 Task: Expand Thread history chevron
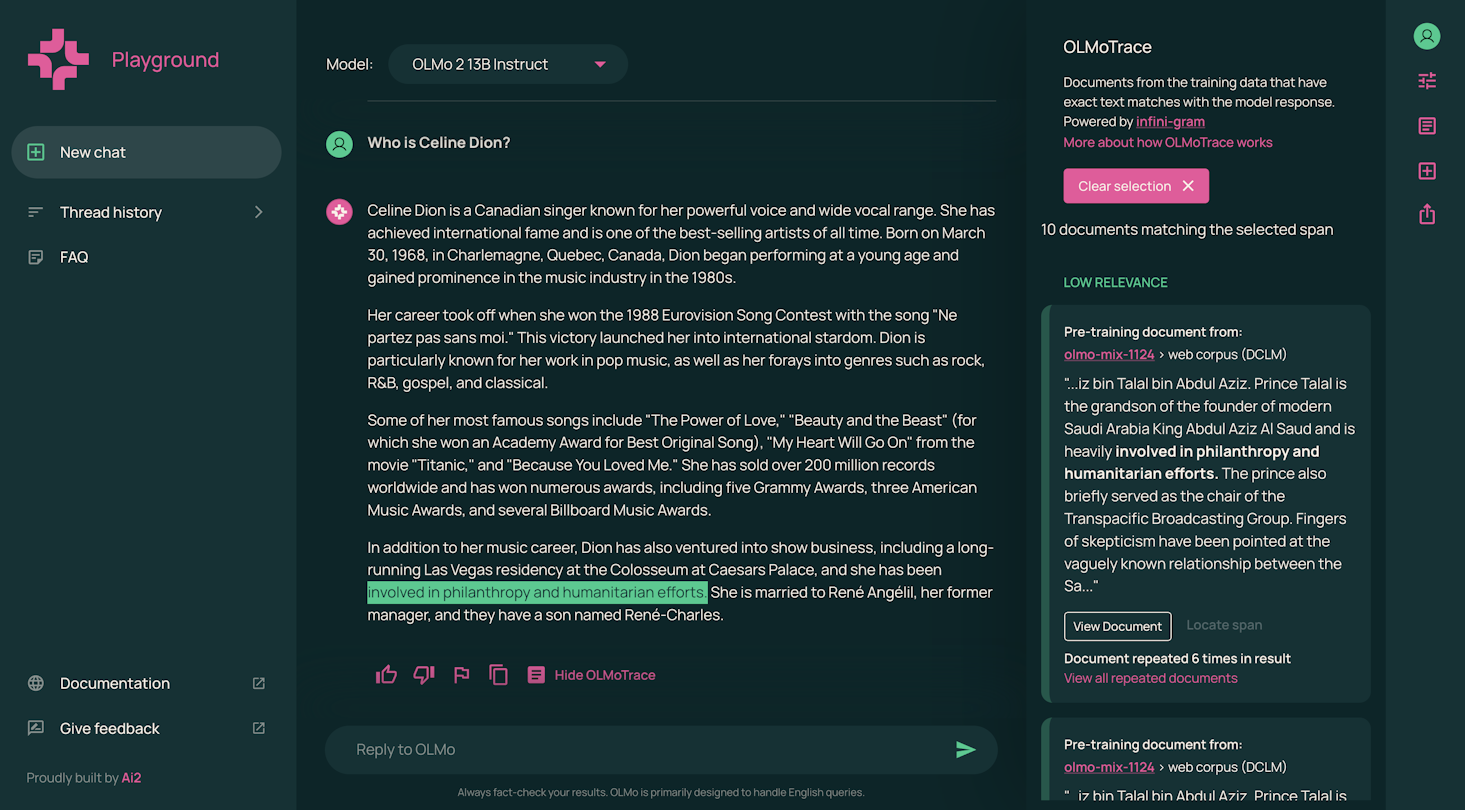tap(258, 212)
